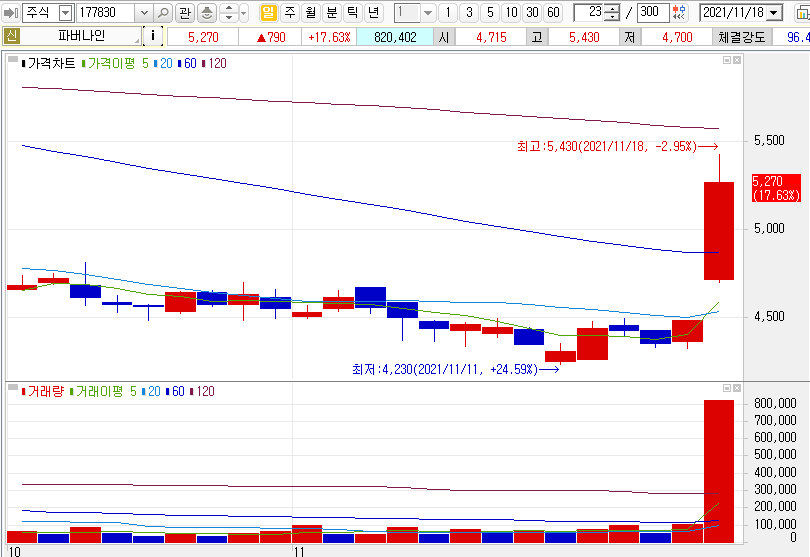Screen dimensions: 810x557
Task: Choose interval preset 5
Action: (x=490, y=12)
